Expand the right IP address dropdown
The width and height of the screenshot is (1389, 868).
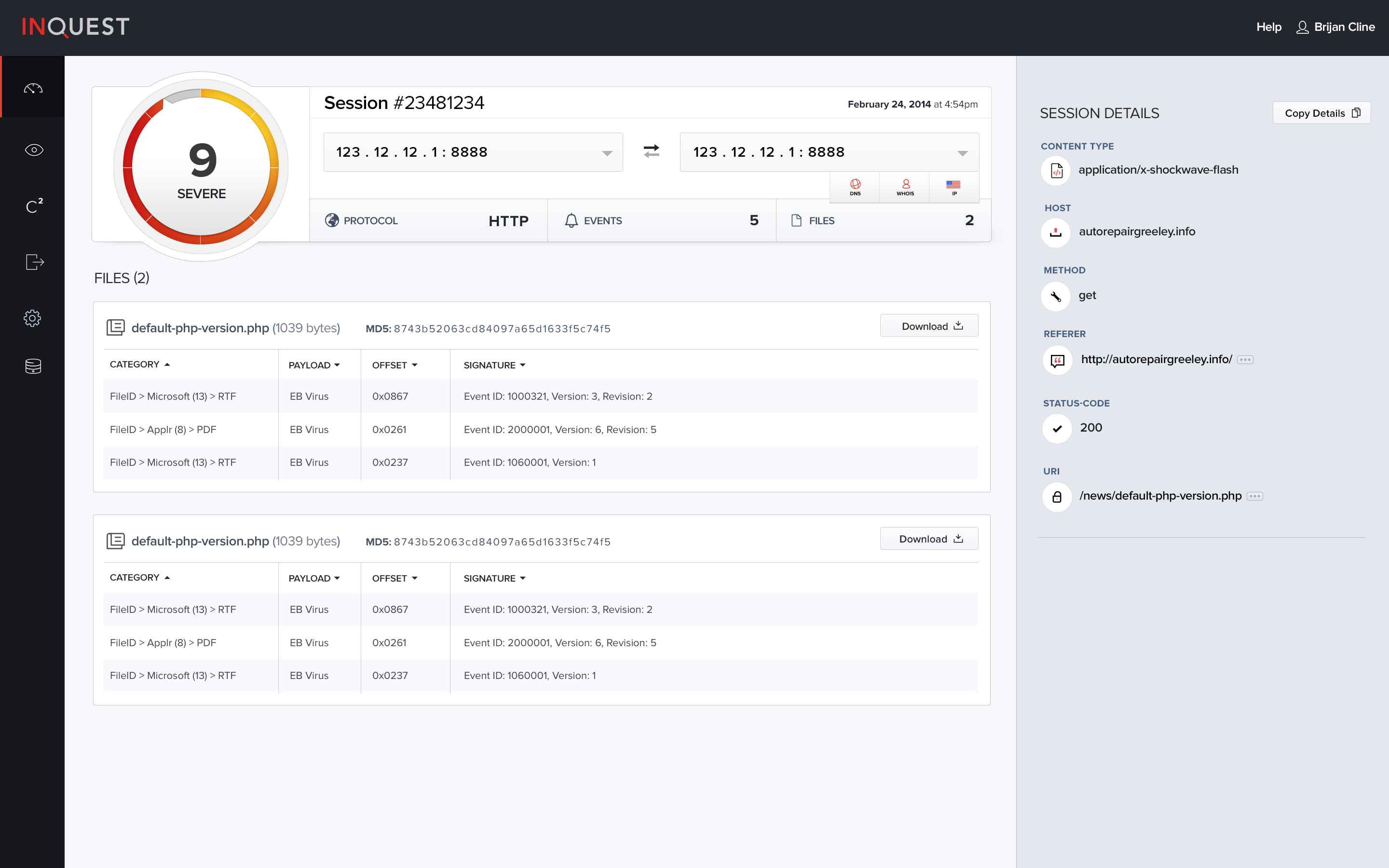(x=963, y=152)
